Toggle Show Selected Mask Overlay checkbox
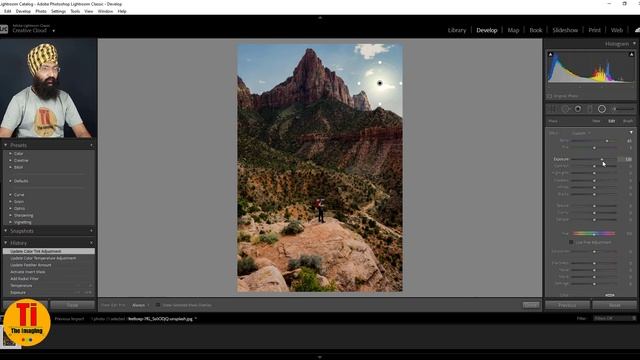The height and width of the screenshot is (360, 640). click(x=158, y=305)
